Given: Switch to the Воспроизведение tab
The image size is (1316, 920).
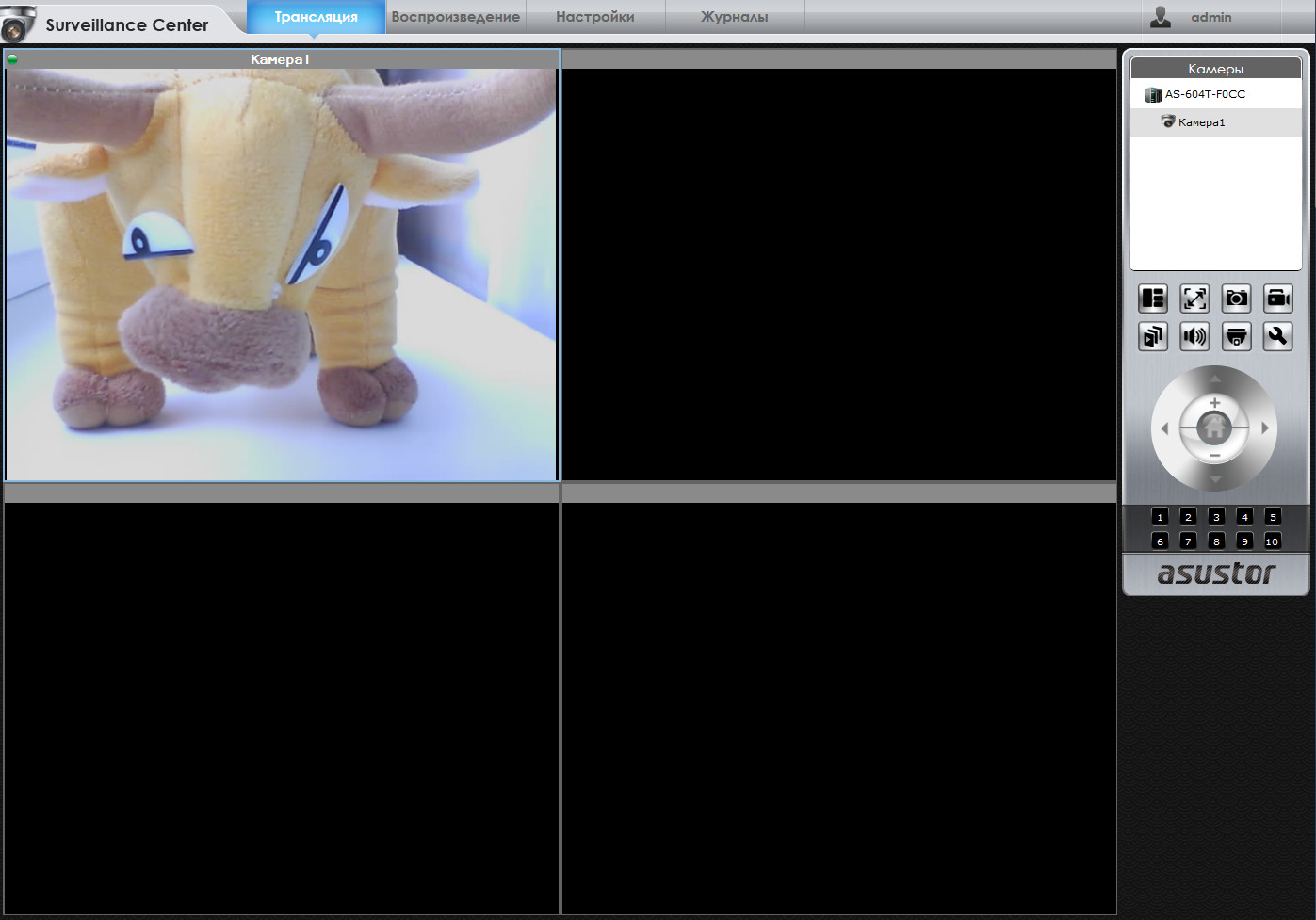Looking at the screenshot, I should (455, 17).
